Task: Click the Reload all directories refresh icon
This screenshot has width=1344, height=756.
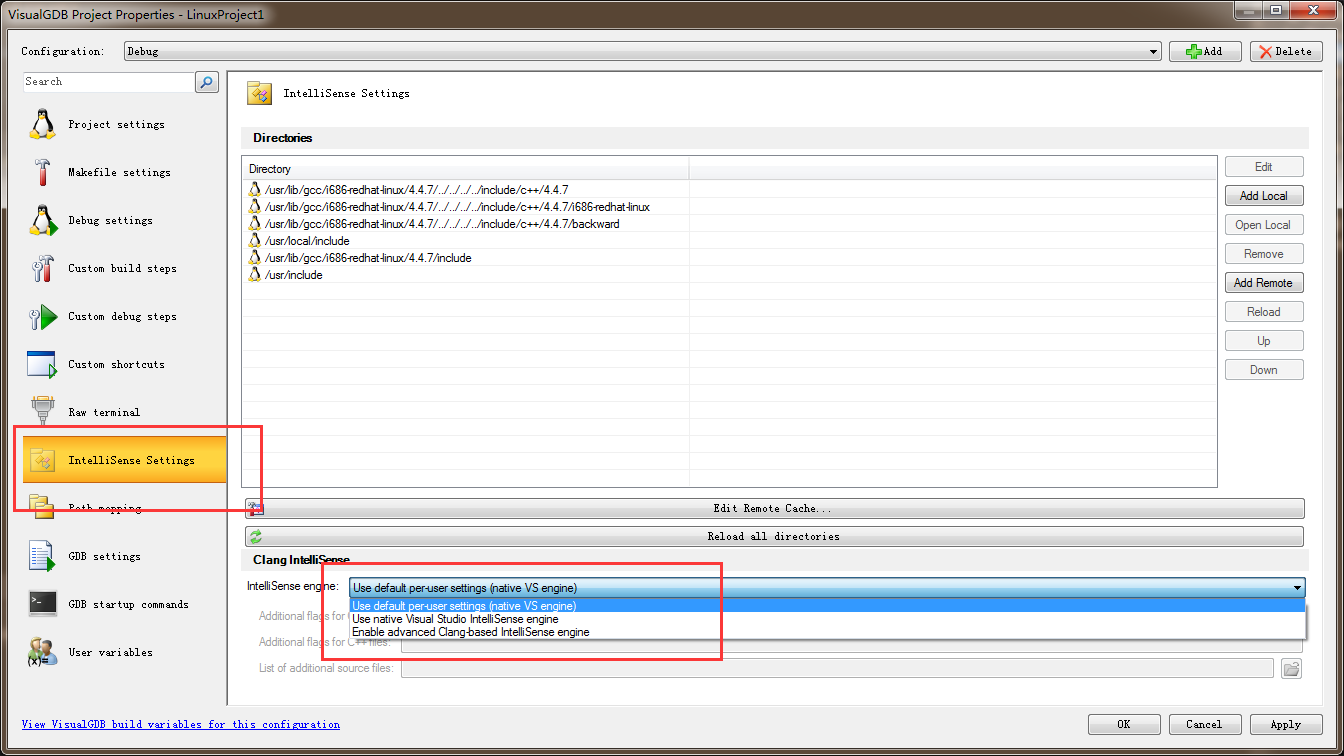Action: coord(256,536)
